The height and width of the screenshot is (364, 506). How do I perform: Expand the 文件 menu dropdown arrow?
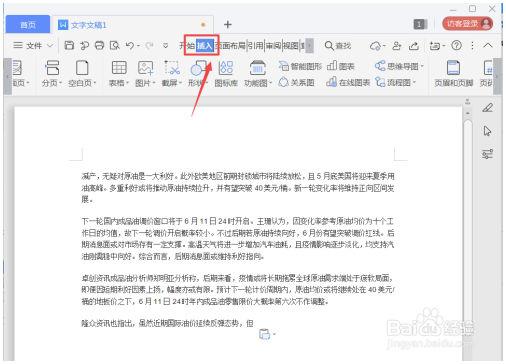click(50, 45)
